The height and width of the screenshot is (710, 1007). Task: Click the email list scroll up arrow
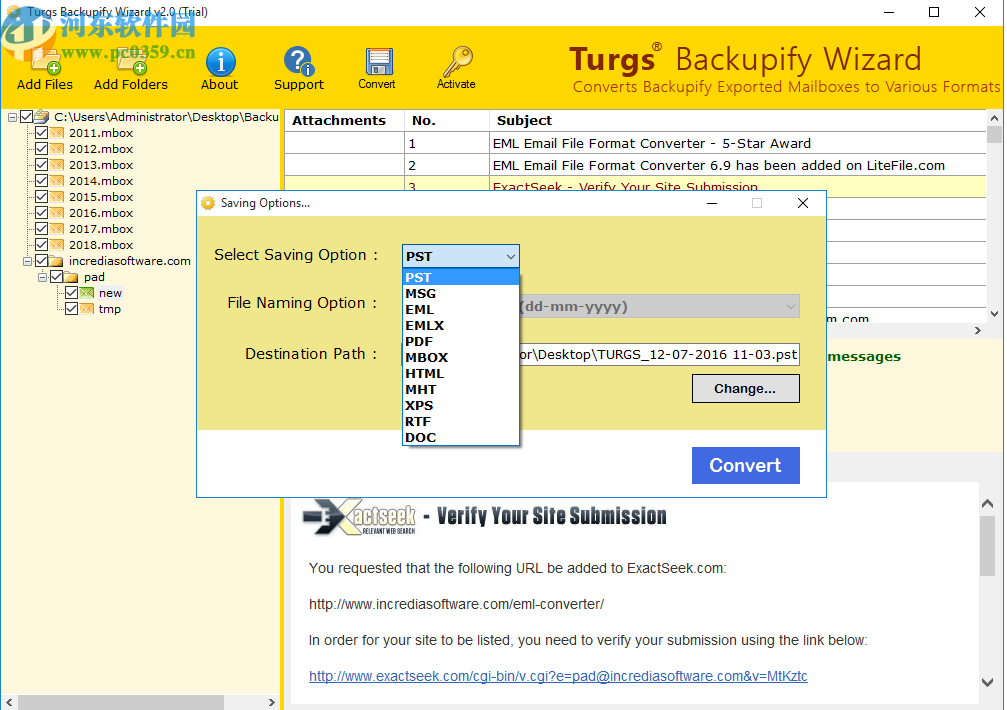[994, 118]
